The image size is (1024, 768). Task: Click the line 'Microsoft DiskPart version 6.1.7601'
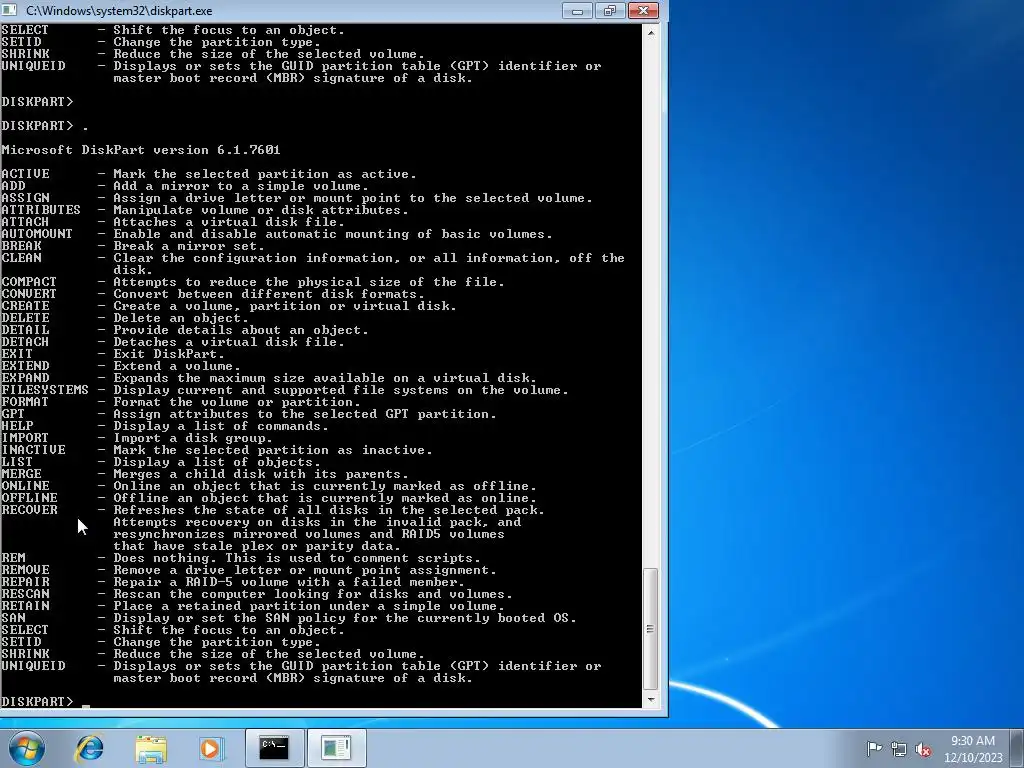(x=140, y=150)
